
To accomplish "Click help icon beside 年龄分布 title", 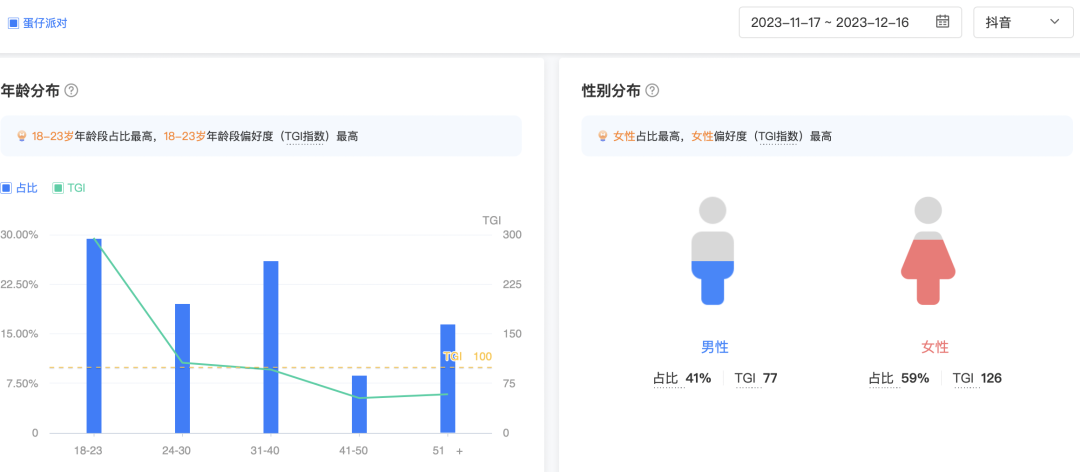I will [x=71, y=90].
